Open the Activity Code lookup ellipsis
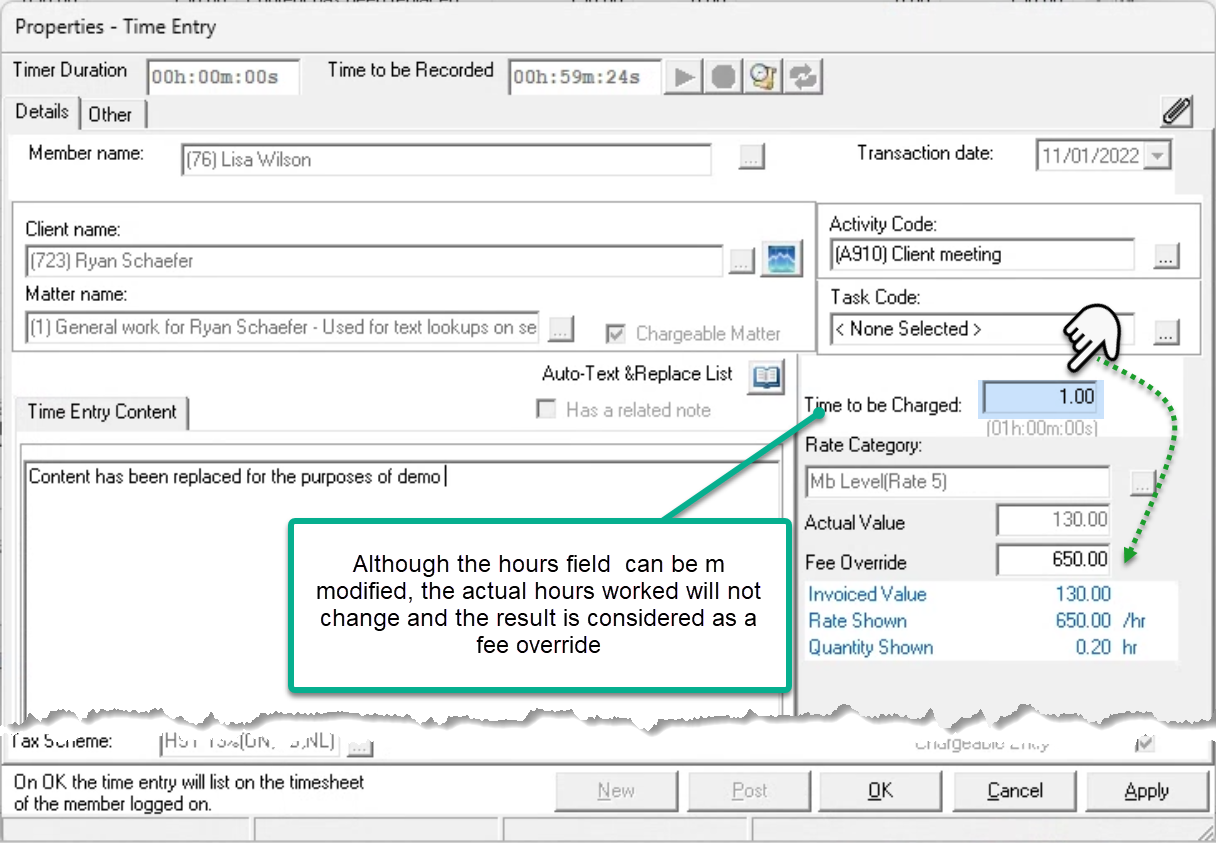Screen dimensions: 1216x843 (x=1165, y=256)
